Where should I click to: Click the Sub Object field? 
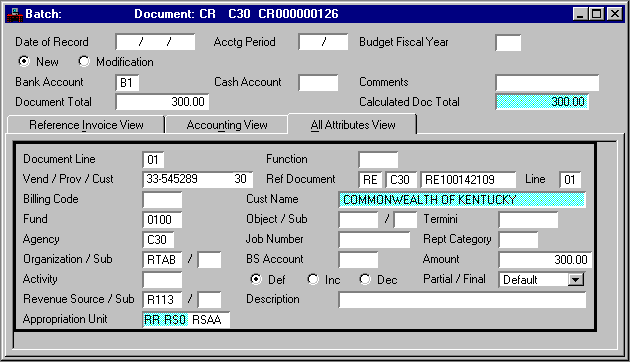pos(405,220)
